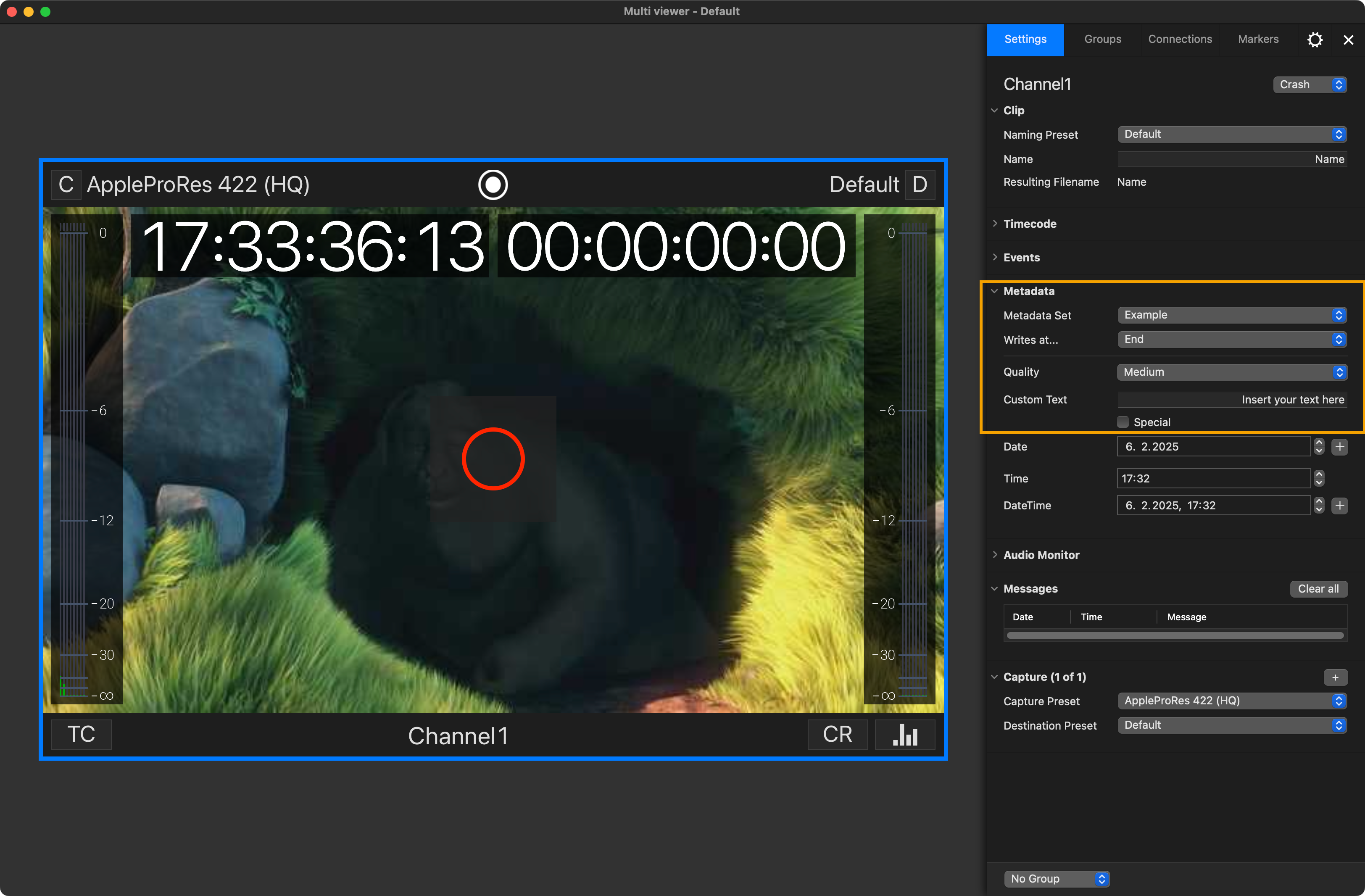
Task: Expand the Audio Monitor section
Action: point(994,555)
